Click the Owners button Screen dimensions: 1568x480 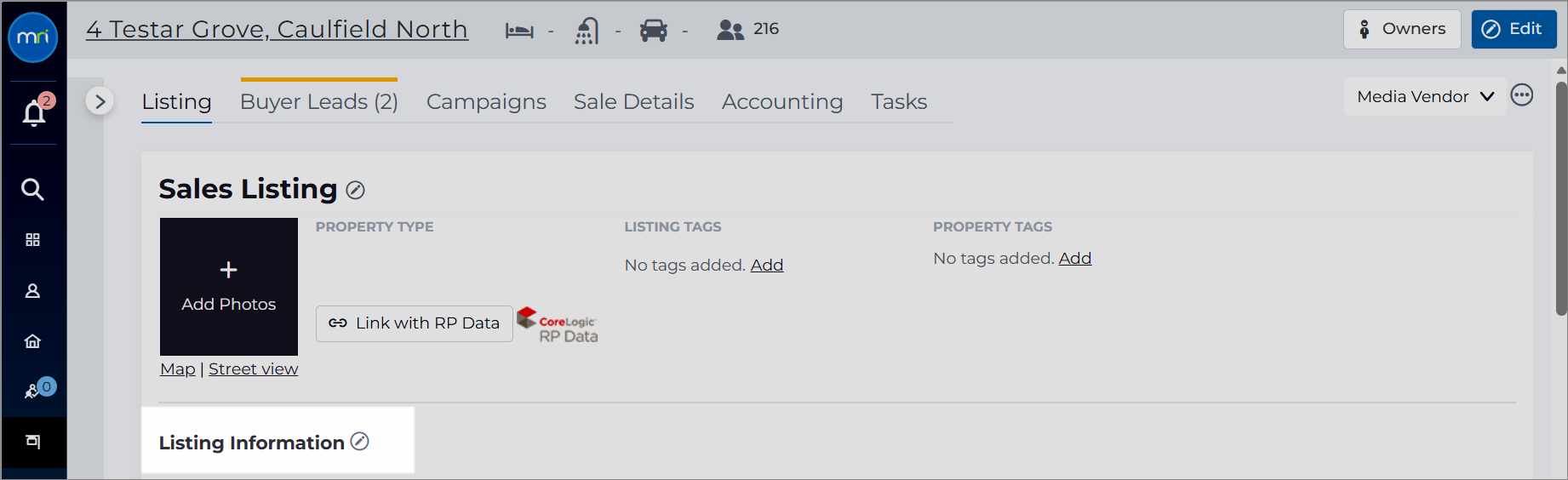click(x=1402, y=29)
